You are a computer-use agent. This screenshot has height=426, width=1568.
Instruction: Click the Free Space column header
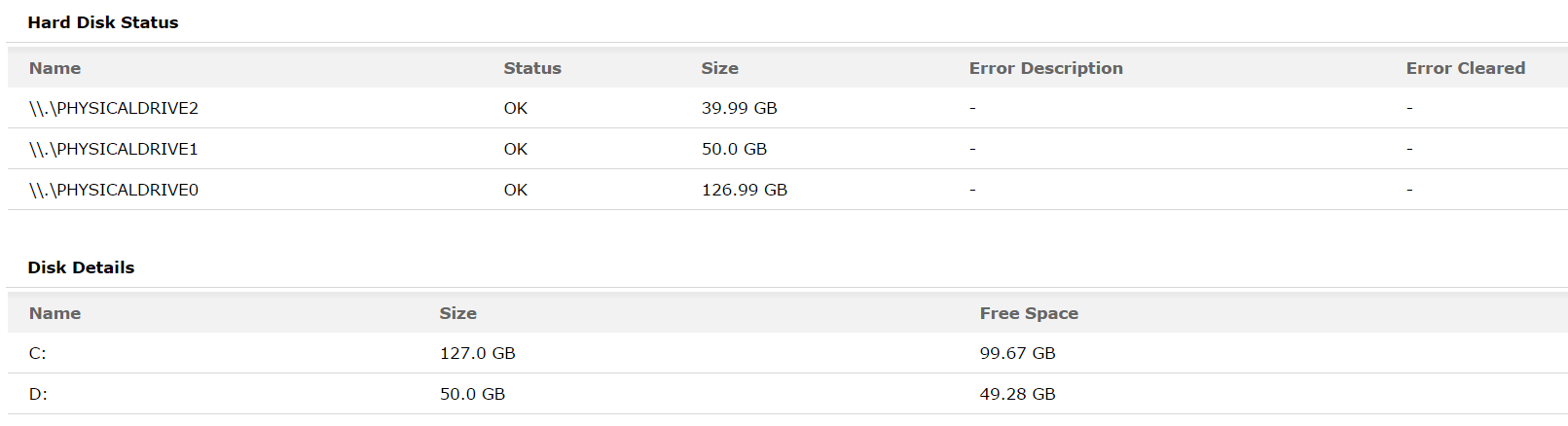pos(1029,313)
